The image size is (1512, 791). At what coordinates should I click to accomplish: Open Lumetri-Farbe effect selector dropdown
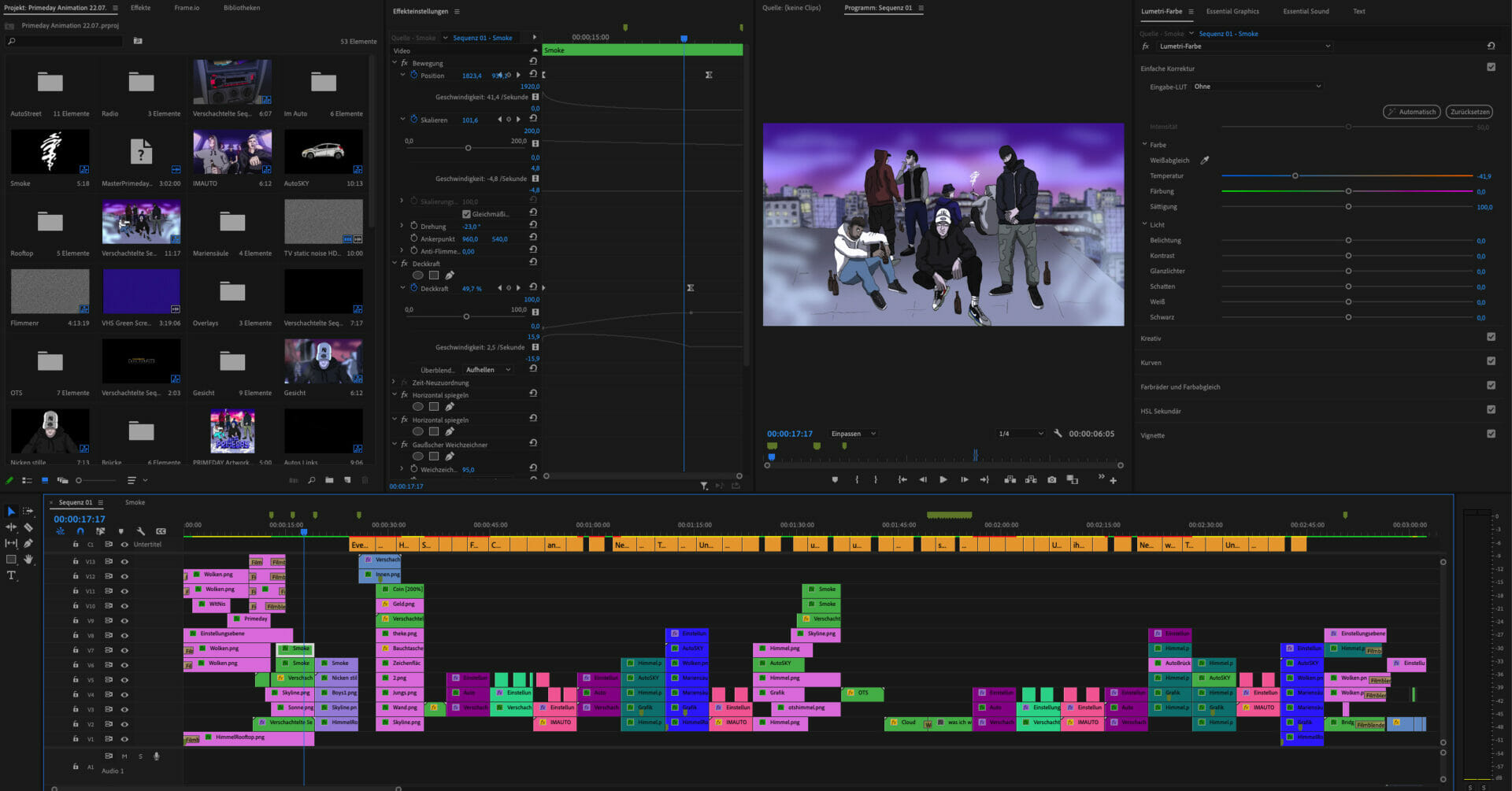click(1244, 46)
